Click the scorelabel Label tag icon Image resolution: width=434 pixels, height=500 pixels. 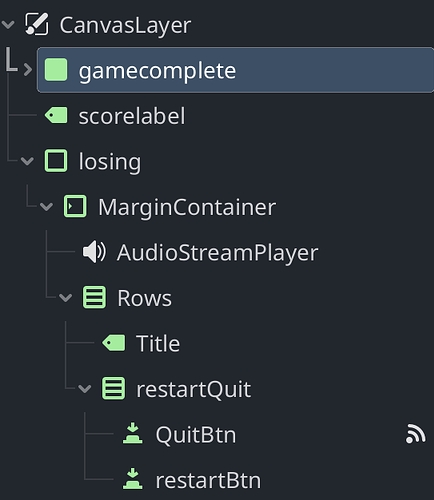click(56, 115)
